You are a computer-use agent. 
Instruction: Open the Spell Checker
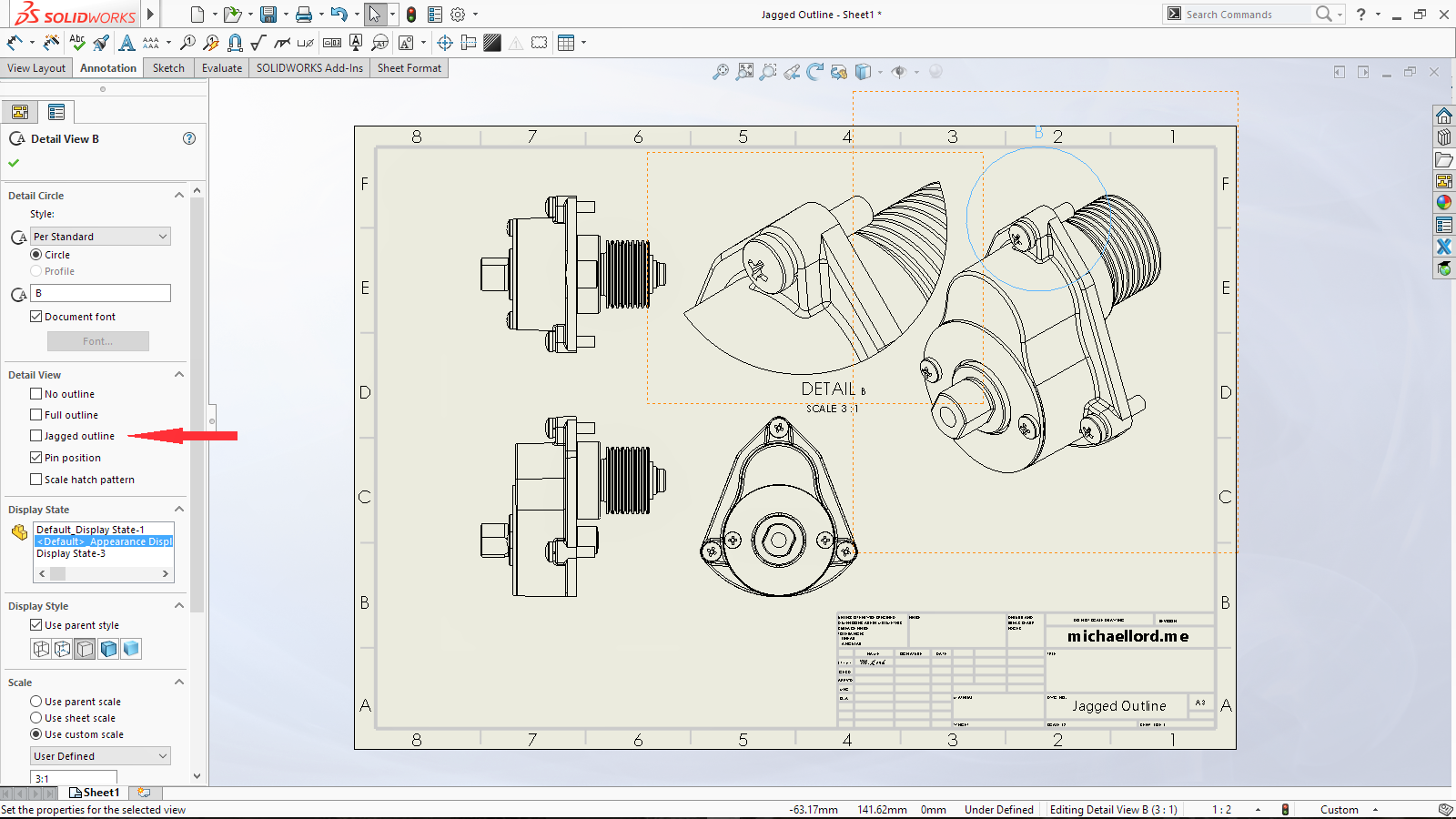77,42
